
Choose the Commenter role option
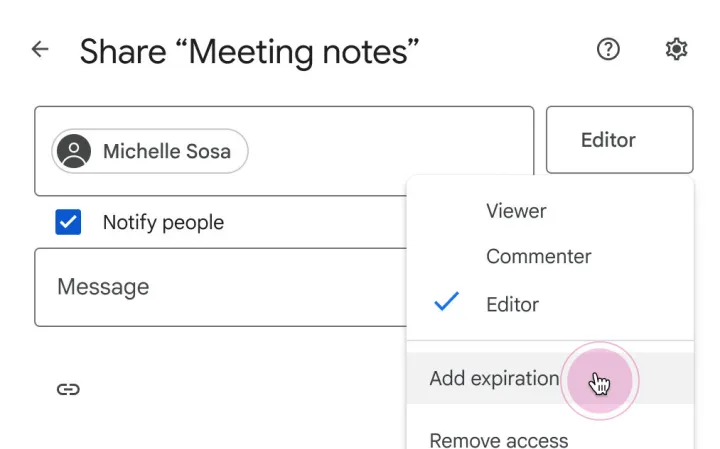pos(538,256)
